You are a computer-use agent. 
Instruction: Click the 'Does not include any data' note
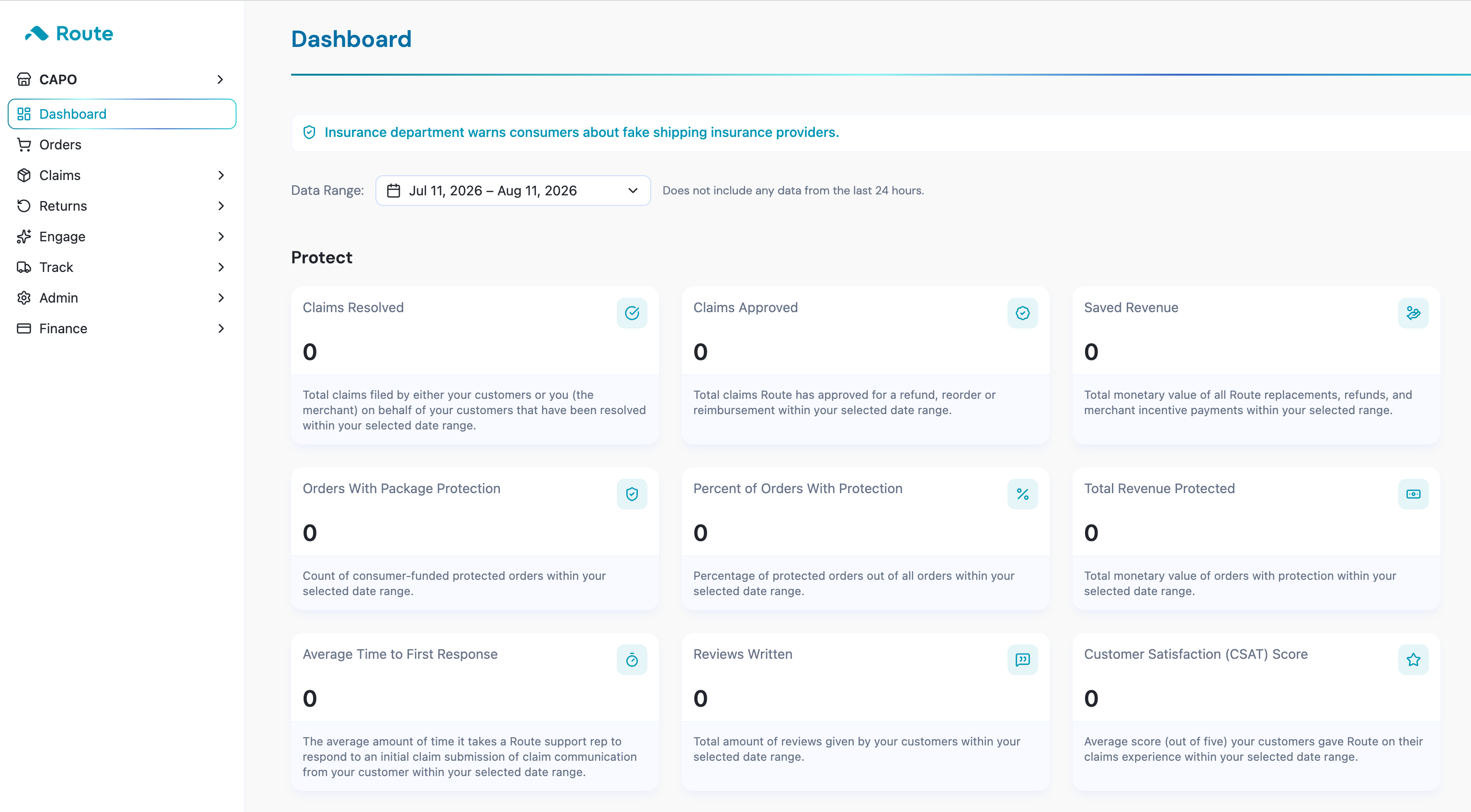pos(793,191)
